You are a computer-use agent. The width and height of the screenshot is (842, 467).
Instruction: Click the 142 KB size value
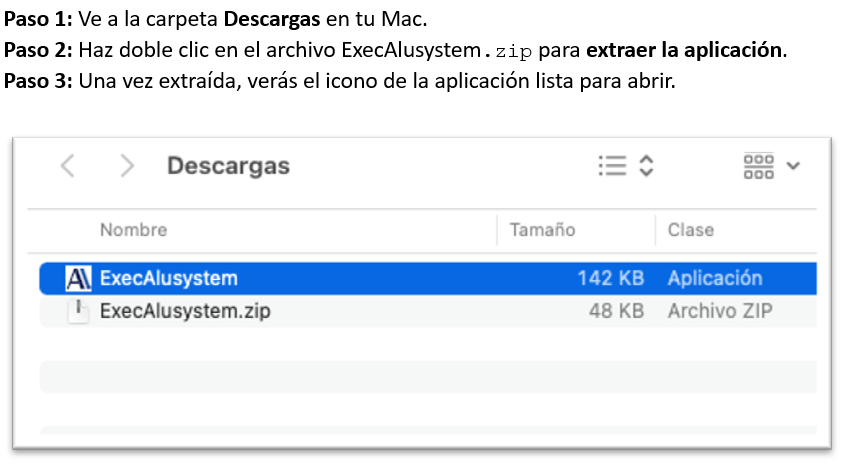pos(611,278)
